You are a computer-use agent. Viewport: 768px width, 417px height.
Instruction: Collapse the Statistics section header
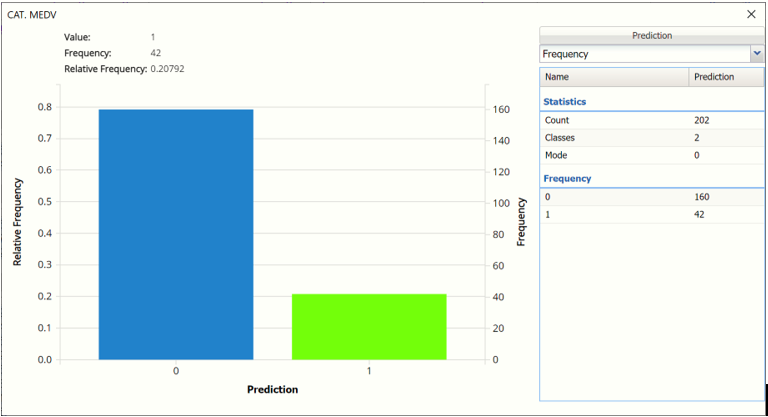click(x=565, y=101)
